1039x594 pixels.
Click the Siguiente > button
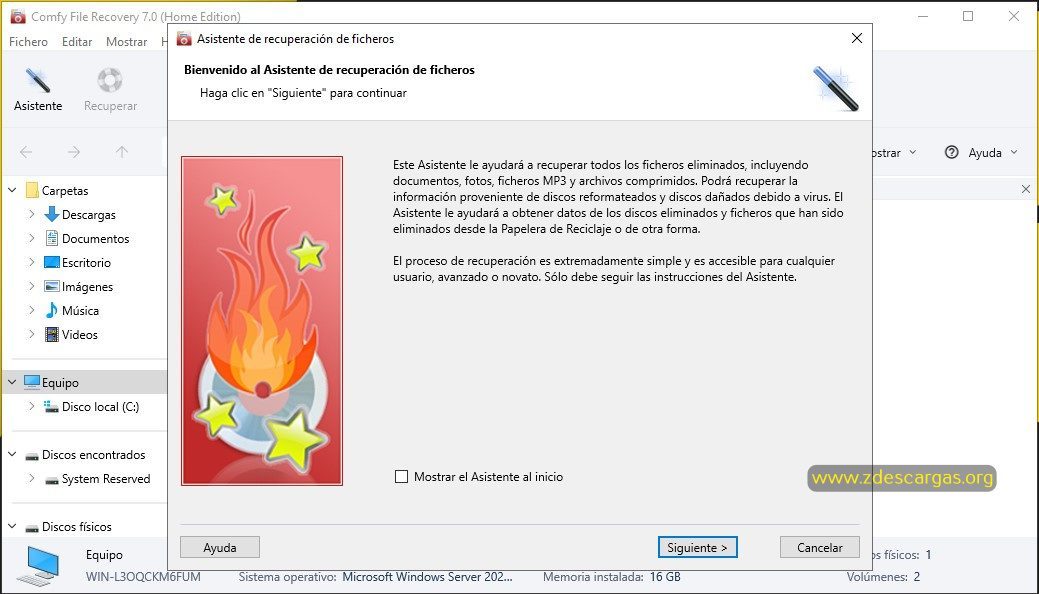(x=697, y=547)
